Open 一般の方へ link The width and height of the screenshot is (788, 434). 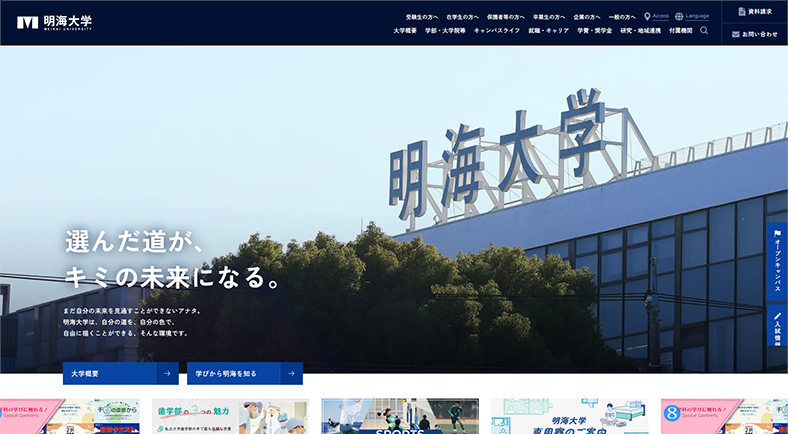pos(622,17)
